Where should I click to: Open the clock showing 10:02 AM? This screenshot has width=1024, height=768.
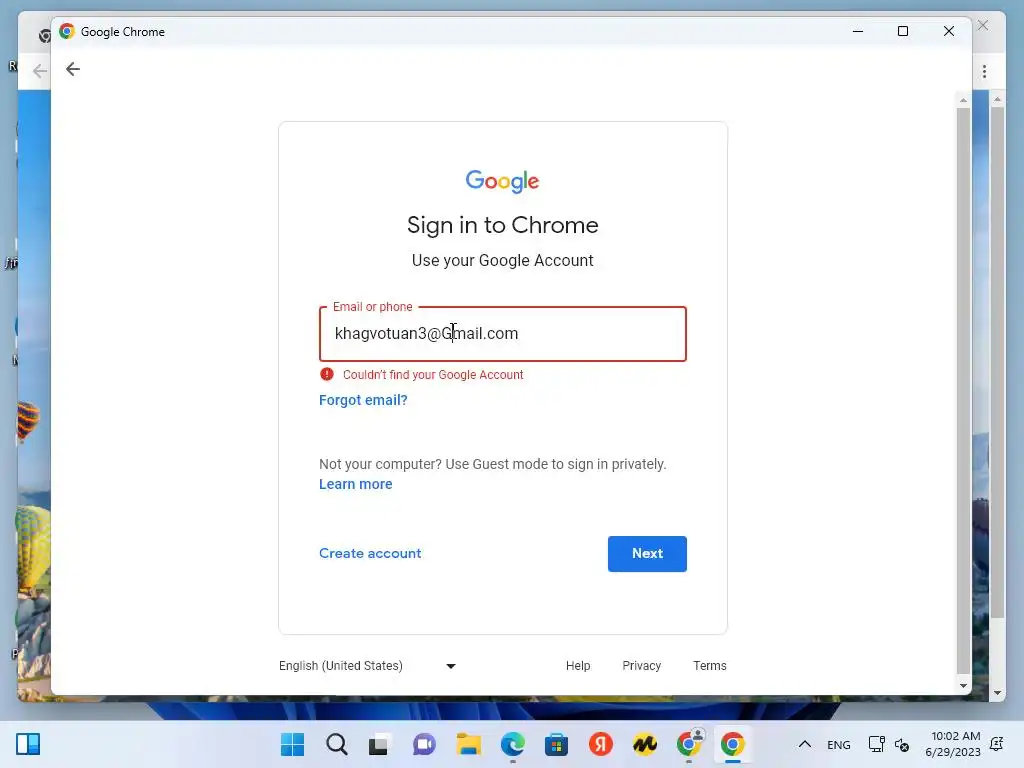[953, 744]
